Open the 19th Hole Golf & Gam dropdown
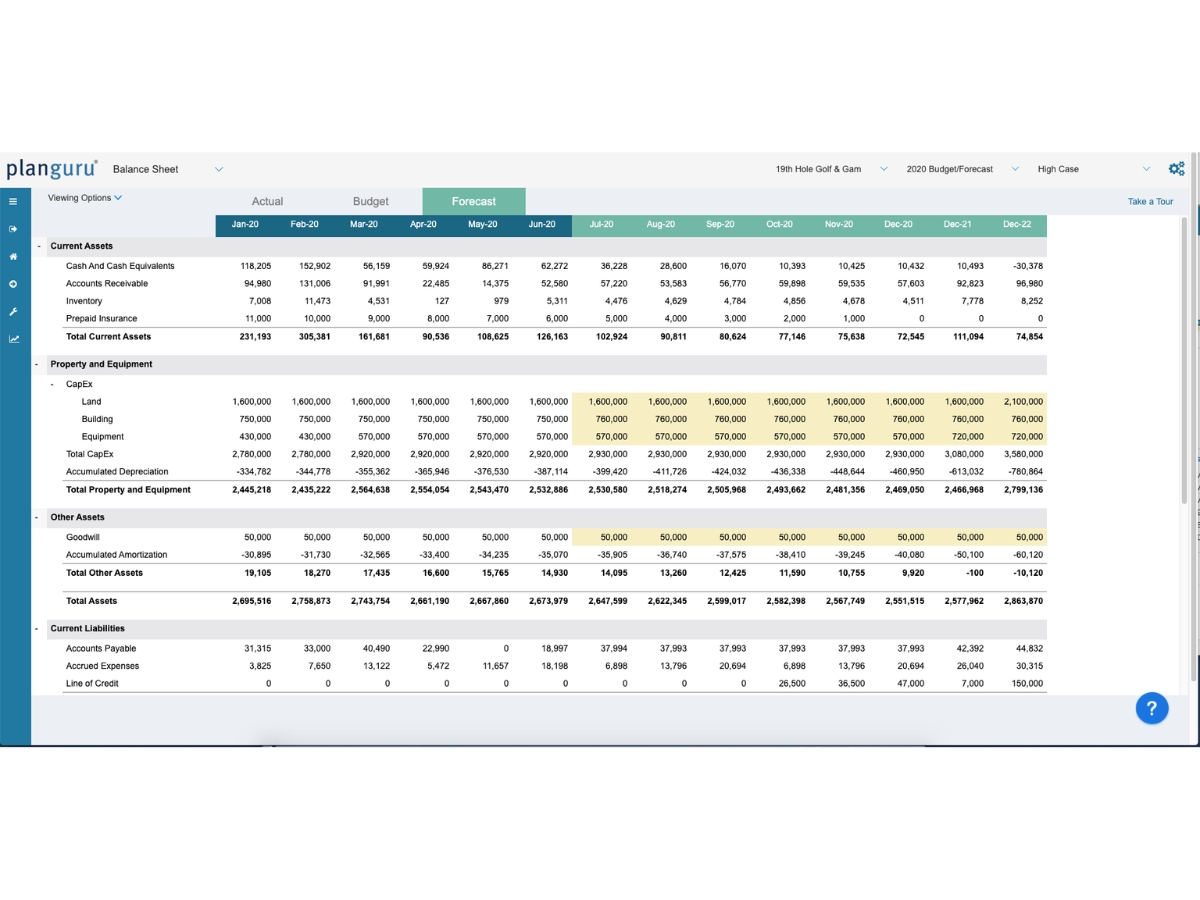 click(x=831, y=169)
